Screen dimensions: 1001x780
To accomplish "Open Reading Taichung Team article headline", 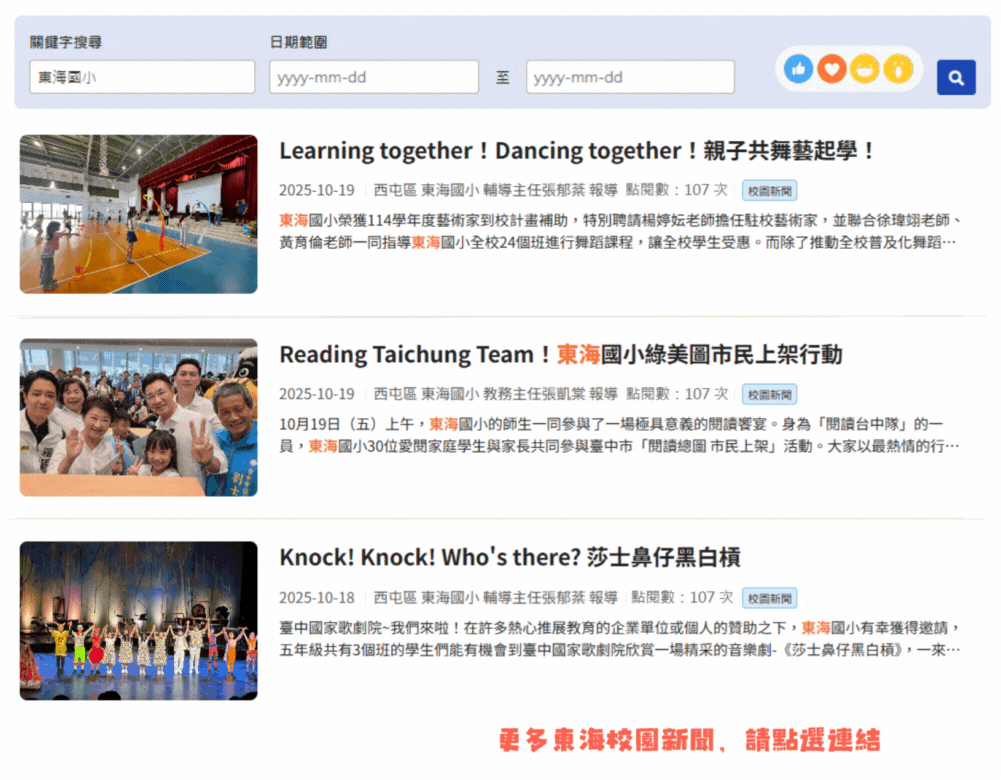I will (x=560, y=355).
